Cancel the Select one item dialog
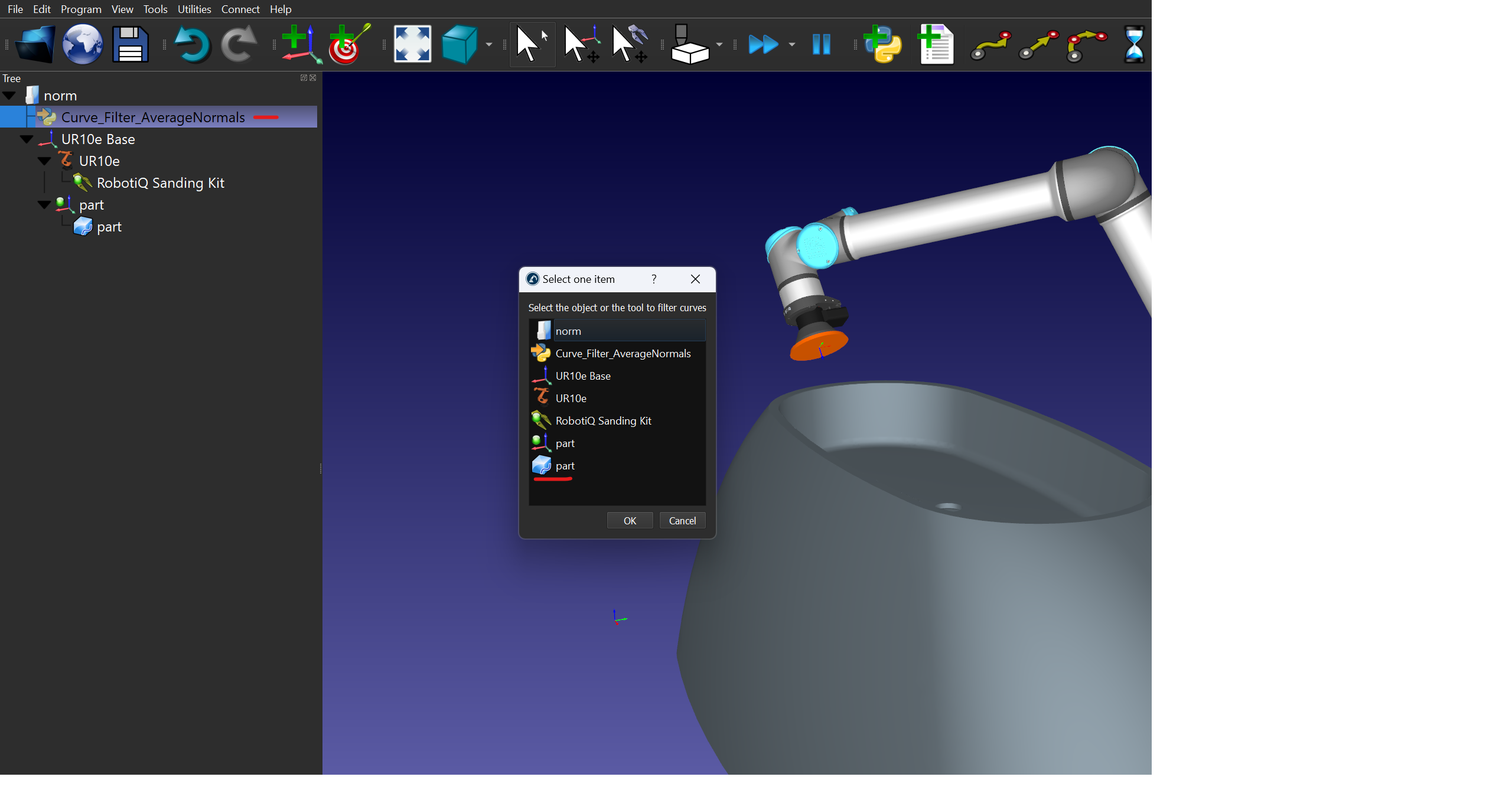This screenshot has width=1512, height=806. [x=682, y=521]
